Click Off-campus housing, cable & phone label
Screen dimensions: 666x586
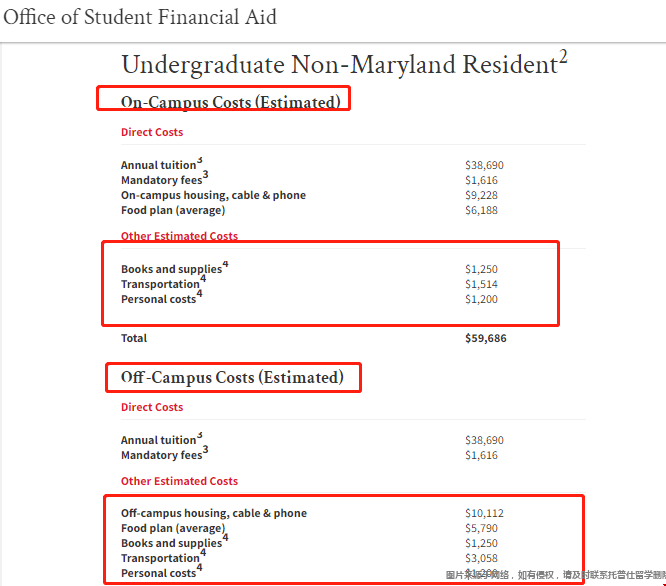[214, 513]
